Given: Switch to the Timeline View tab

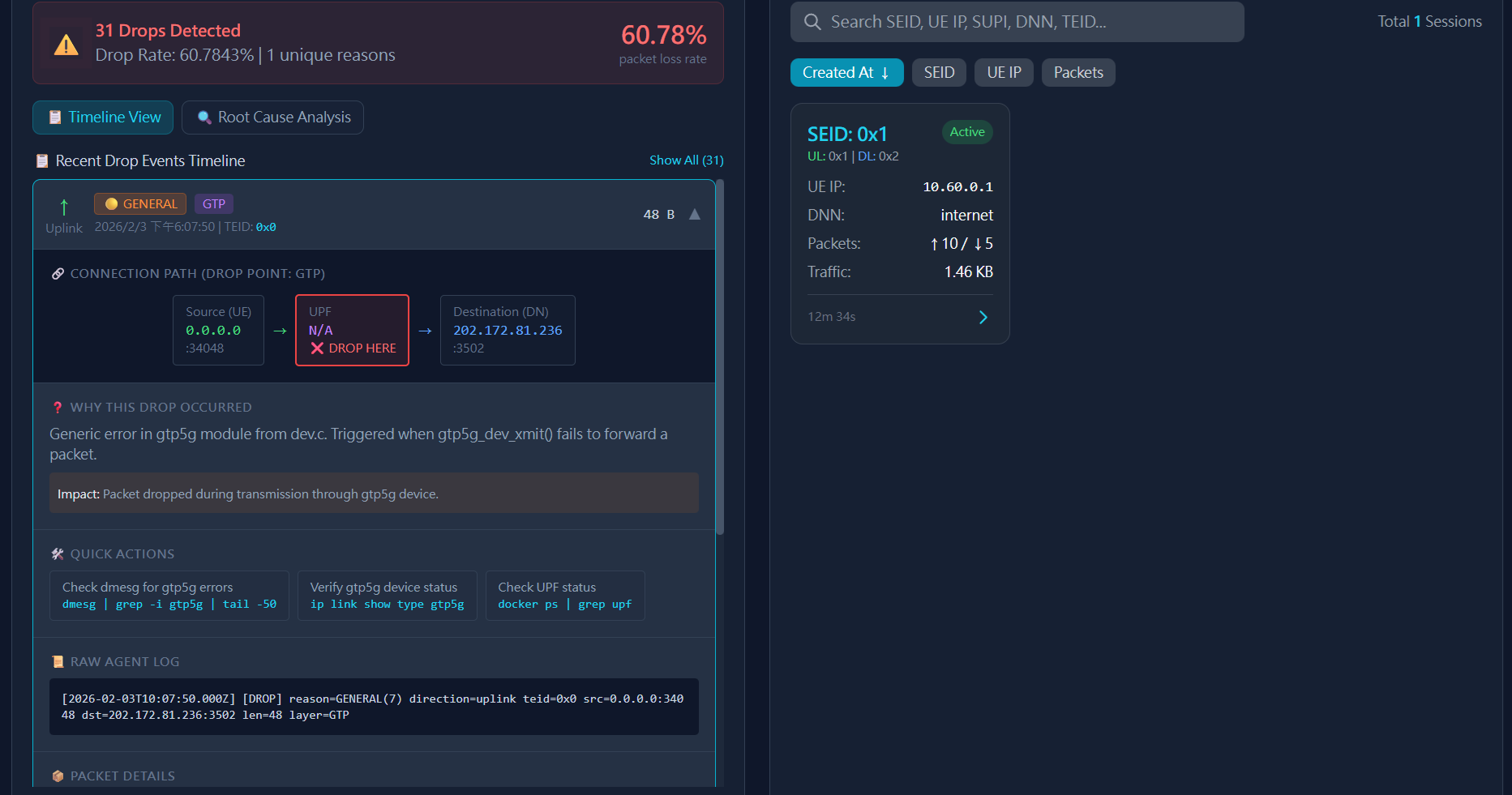Looking at the screenshot, I should (102, 117).
